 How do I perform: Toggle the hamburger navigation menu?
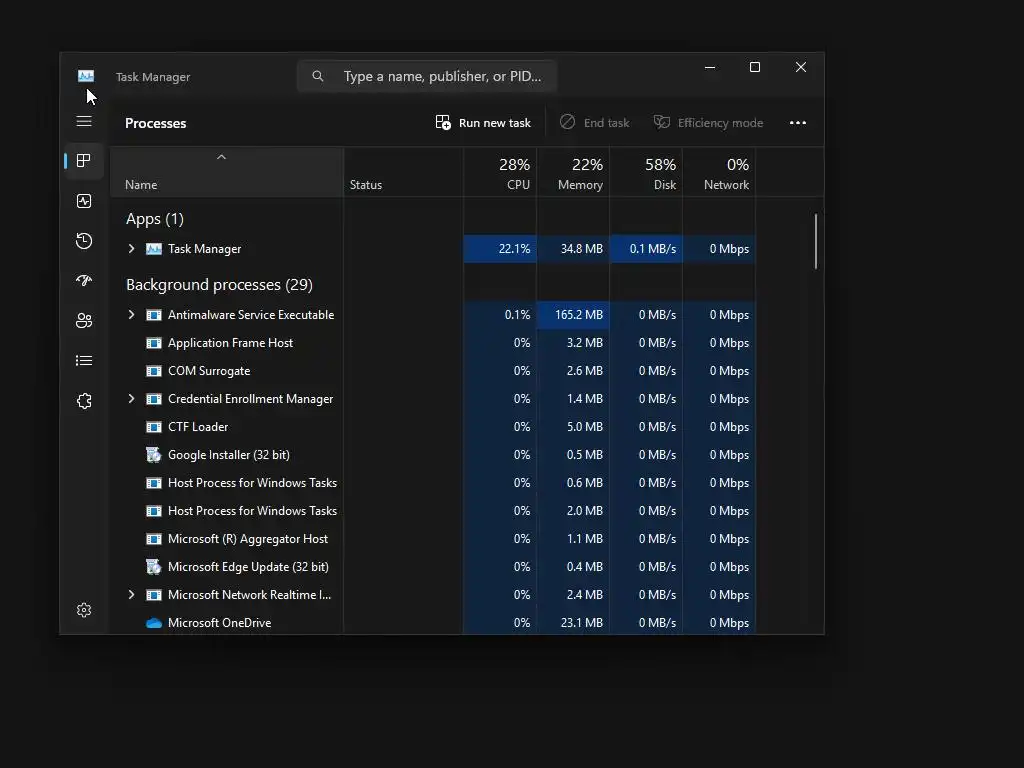tap(84, 121)
